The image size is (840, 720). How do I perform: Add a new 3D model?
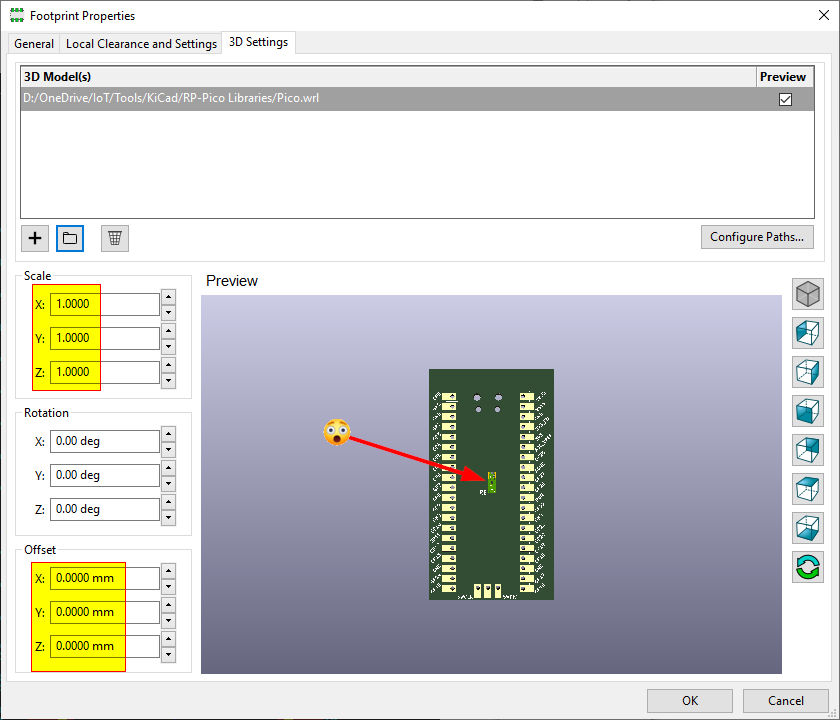coord(34,238)
